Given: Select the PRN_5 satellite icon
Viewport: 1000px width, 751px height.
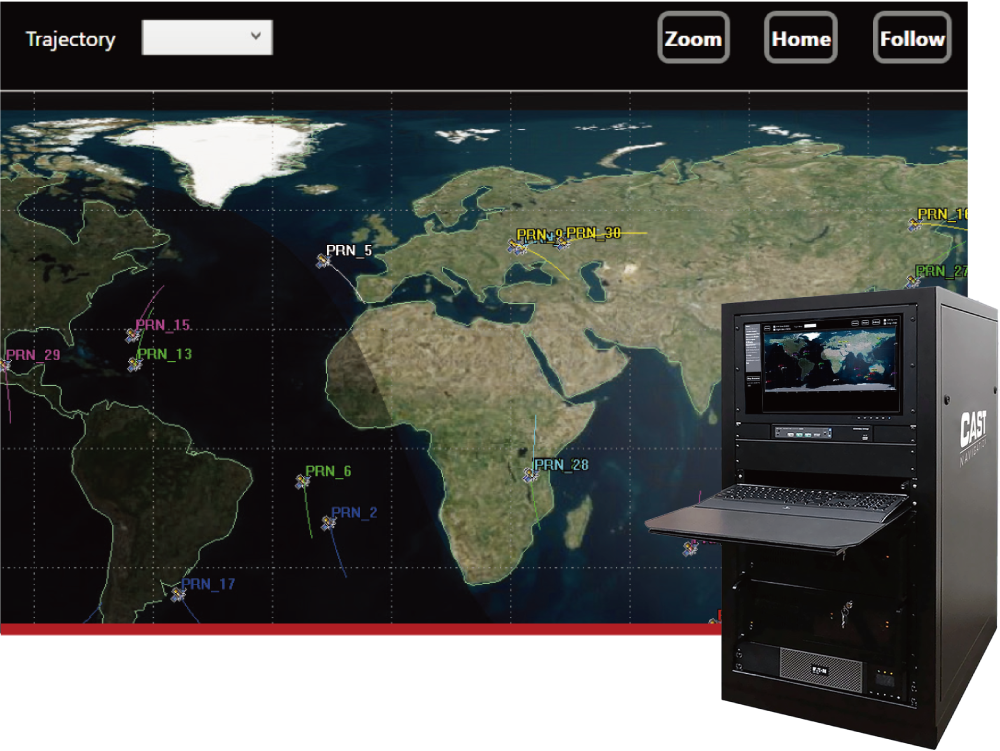Looking at the screenshot, I should (x=324, y=261).
